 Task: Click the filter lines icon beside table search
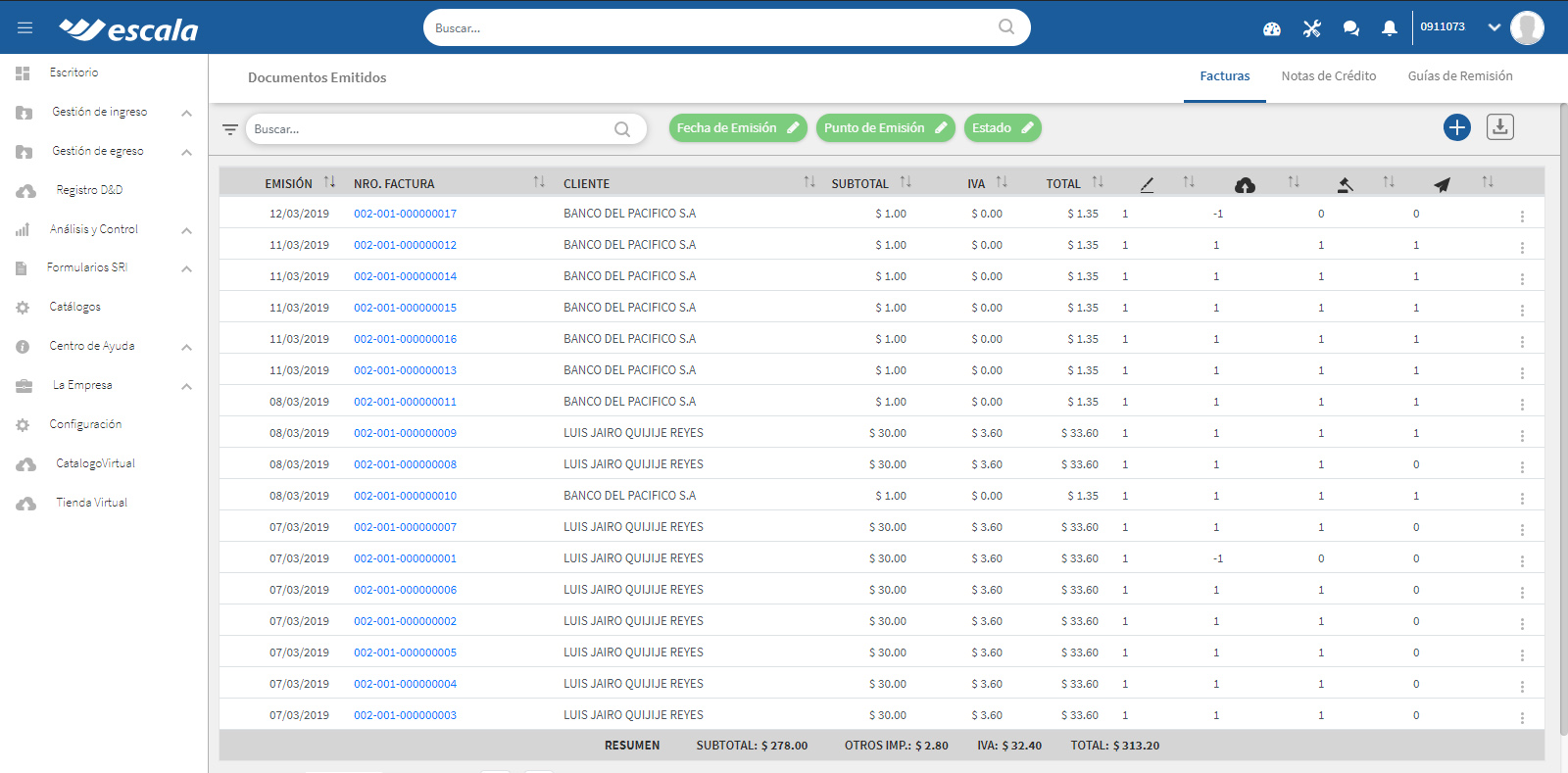pos(230,129)
